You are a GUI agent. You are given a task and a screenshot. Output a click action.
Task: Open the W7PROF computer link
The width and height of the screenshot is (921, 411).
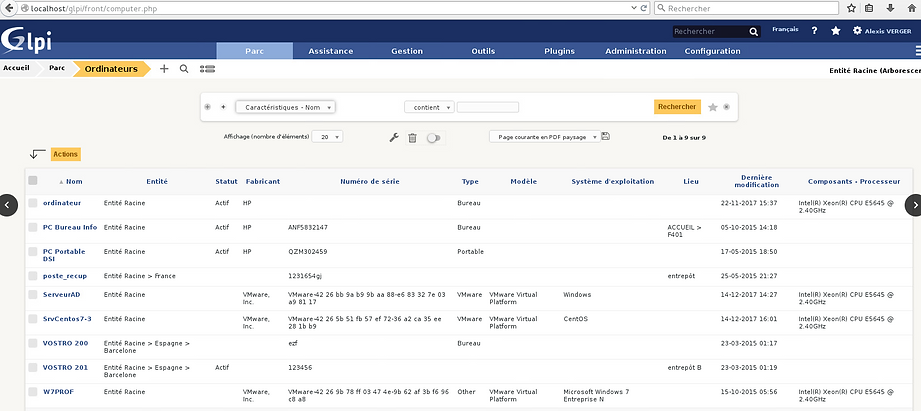[58, 392]
